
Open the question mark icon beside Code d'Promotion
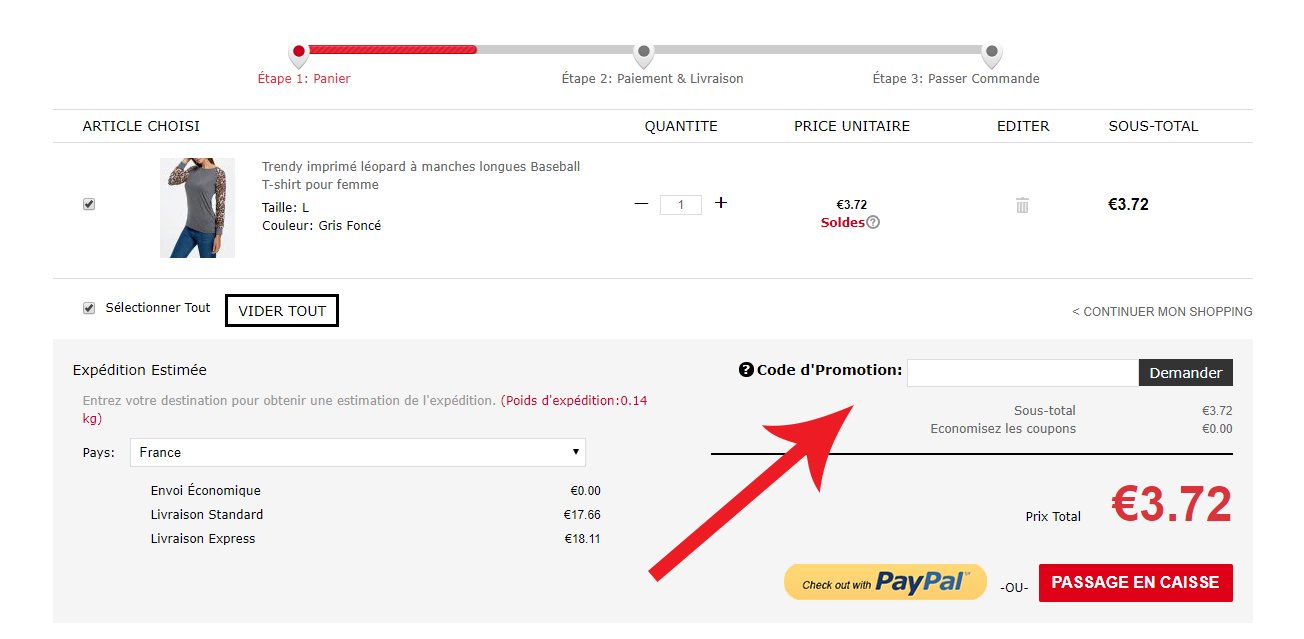coord(745,370)
